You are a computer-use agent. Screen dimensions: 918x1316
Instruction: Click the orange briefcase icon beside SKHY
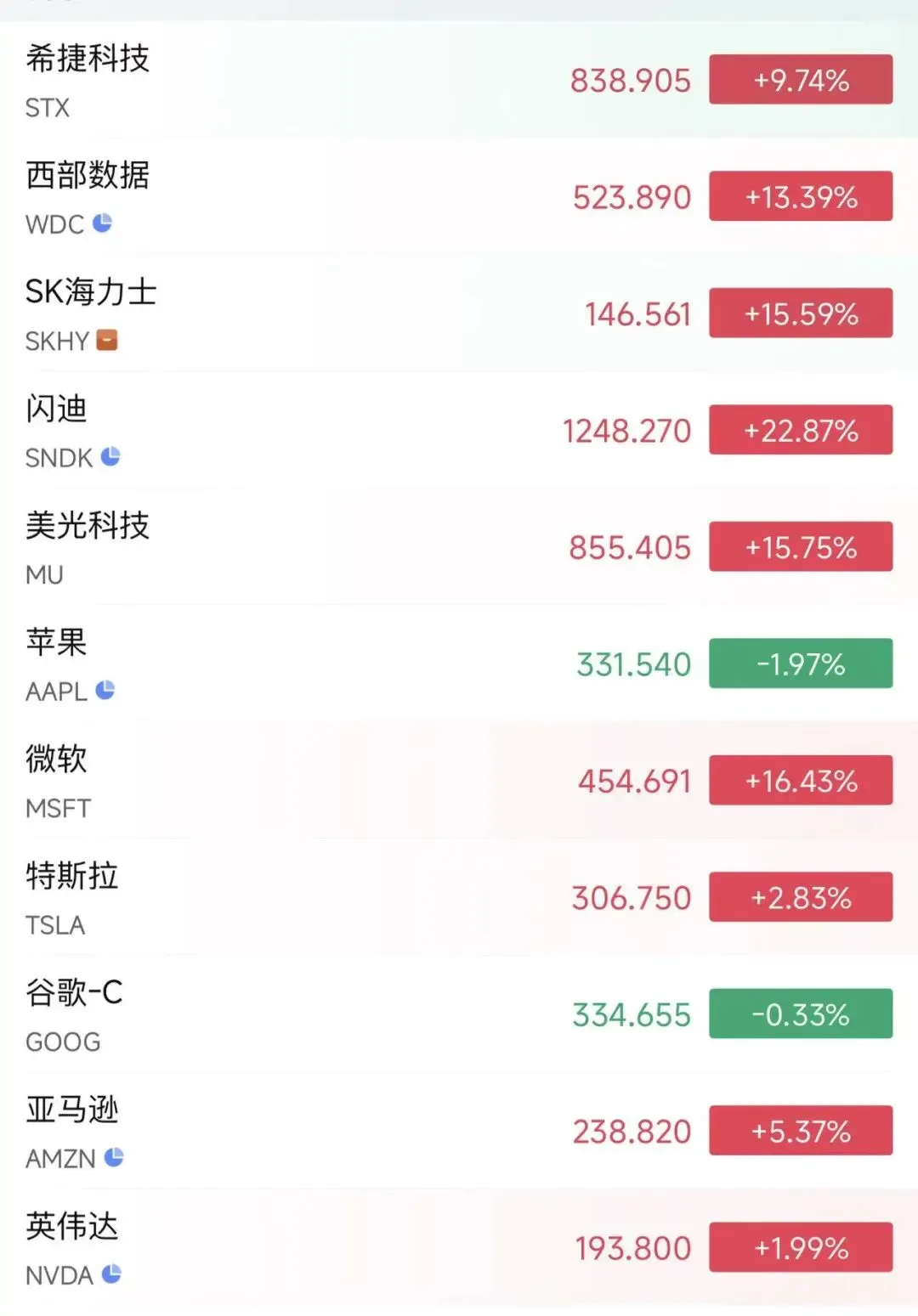(107, 340)
